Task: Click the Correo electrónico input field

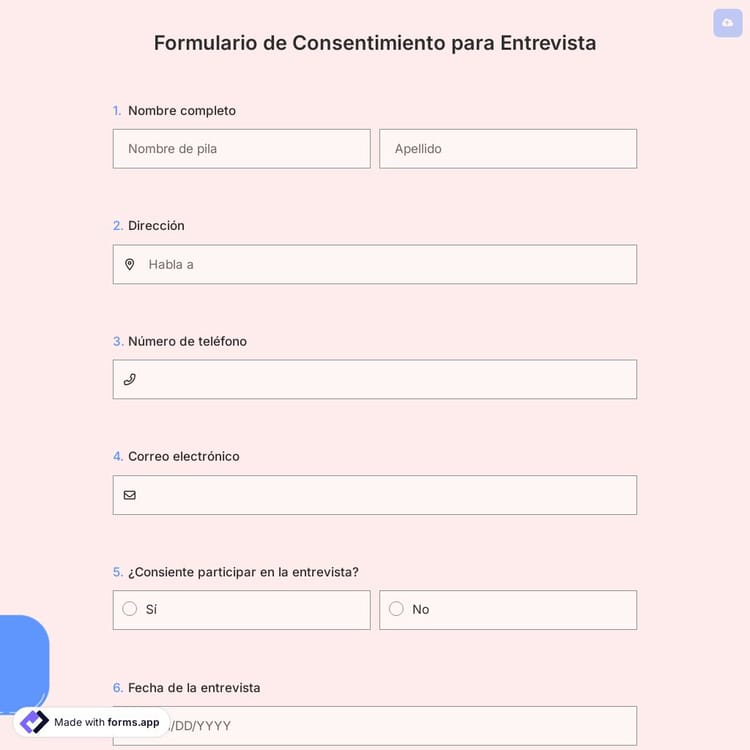Action: 390,495
